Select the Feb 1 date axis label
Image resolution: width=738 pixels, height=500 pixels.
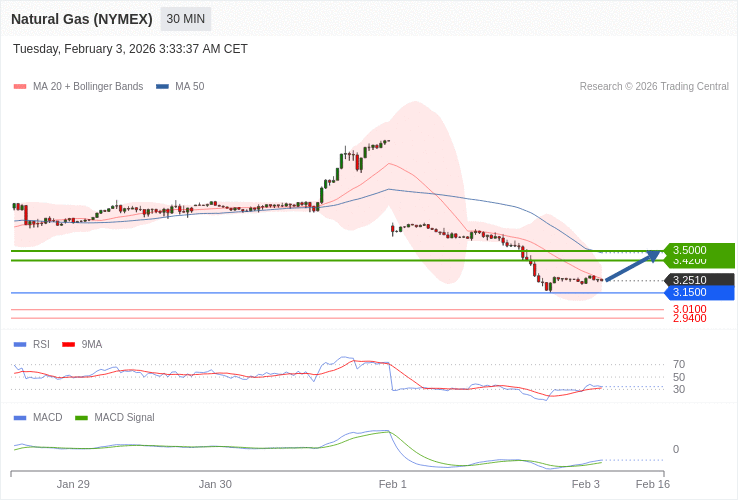pyautogui.click(x=392, y=484)
